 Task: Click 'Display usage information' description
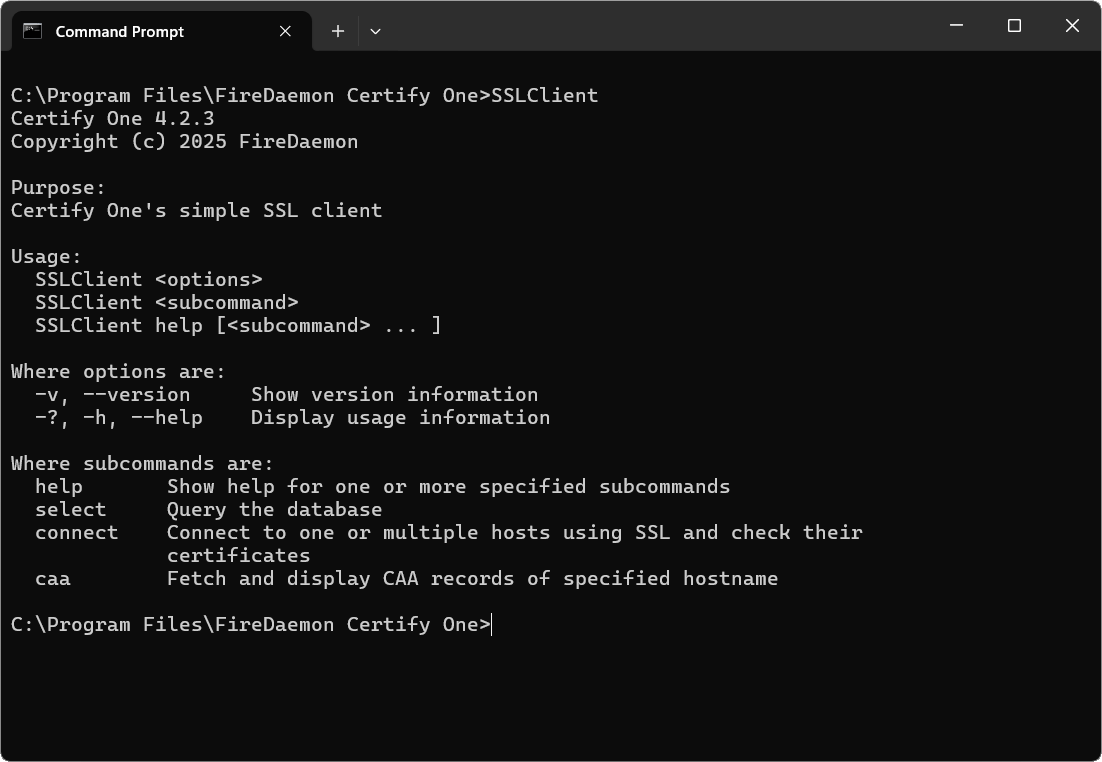pos(401,418)
